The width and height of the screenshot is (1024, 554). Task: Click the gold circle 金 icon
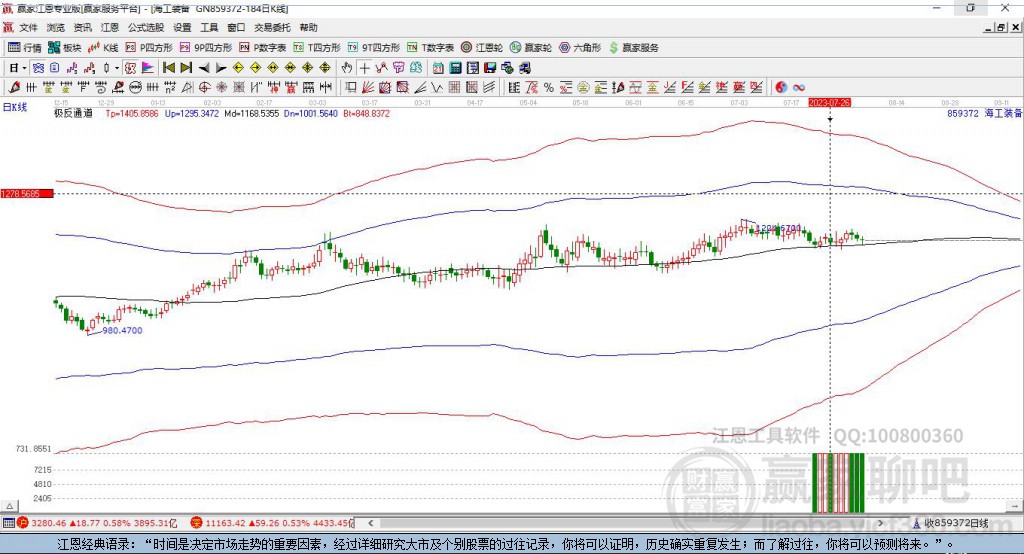coord(583,88)
